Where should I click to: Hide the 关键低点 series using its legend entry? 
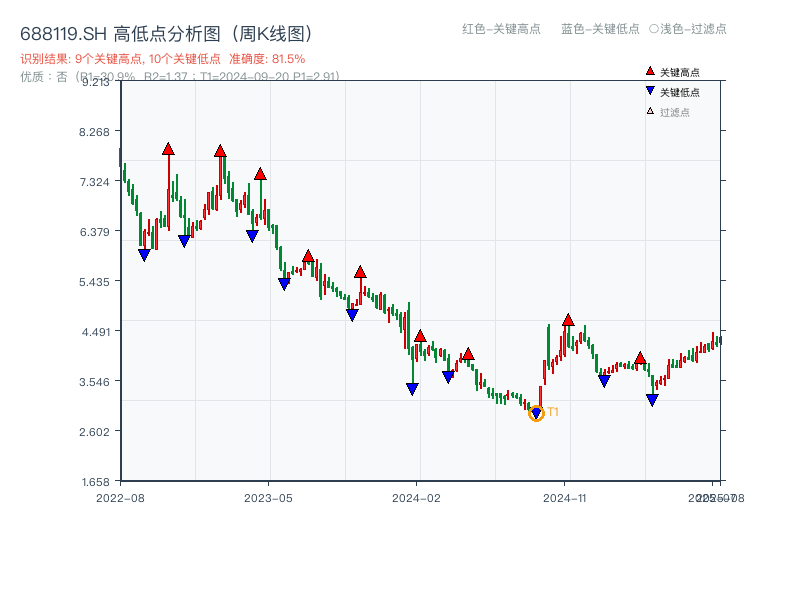pyautogui.click(x=678, y=90)
